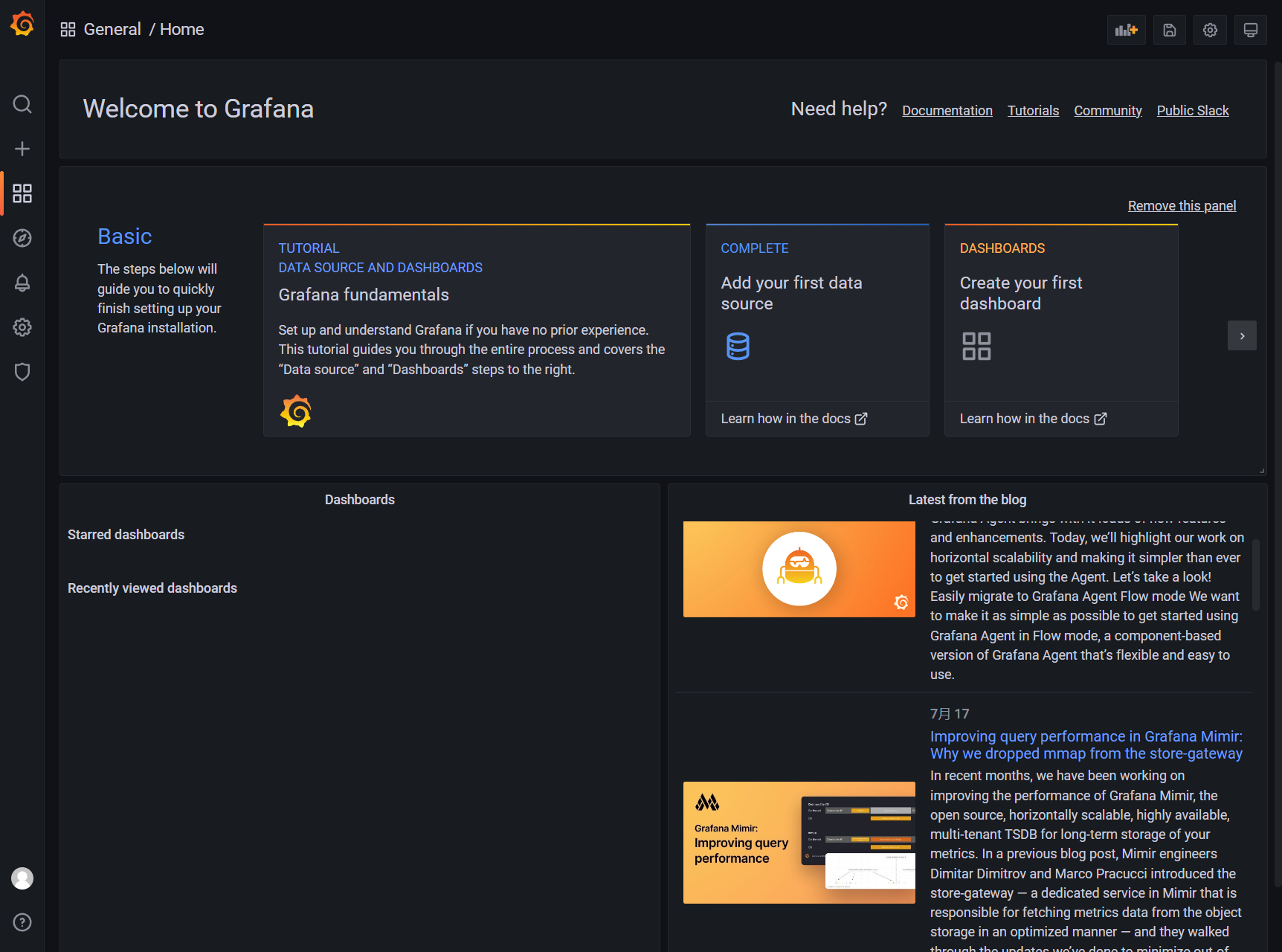Open the search dashboards icon

[x=22, y=104]
